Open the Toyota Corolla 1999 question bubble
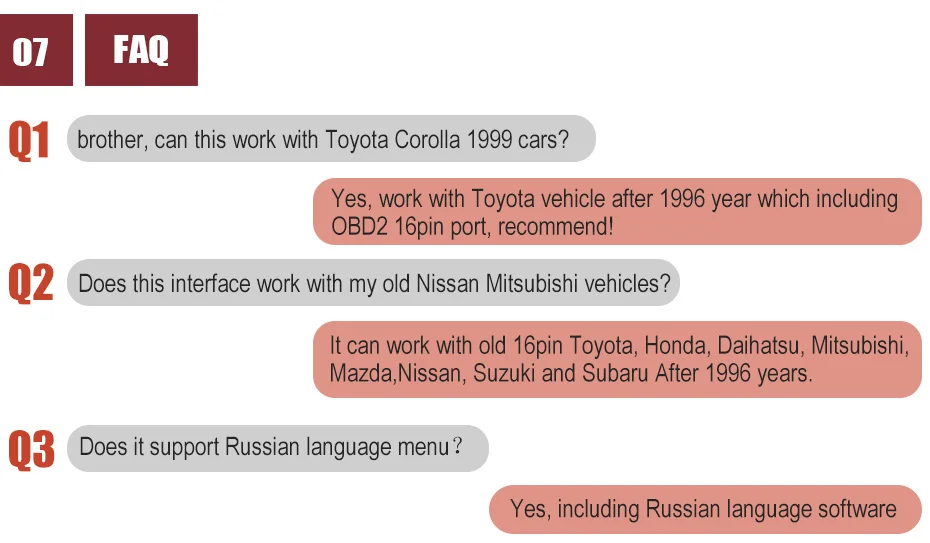This screenshot has height=543, width=930. coord(331,139)
